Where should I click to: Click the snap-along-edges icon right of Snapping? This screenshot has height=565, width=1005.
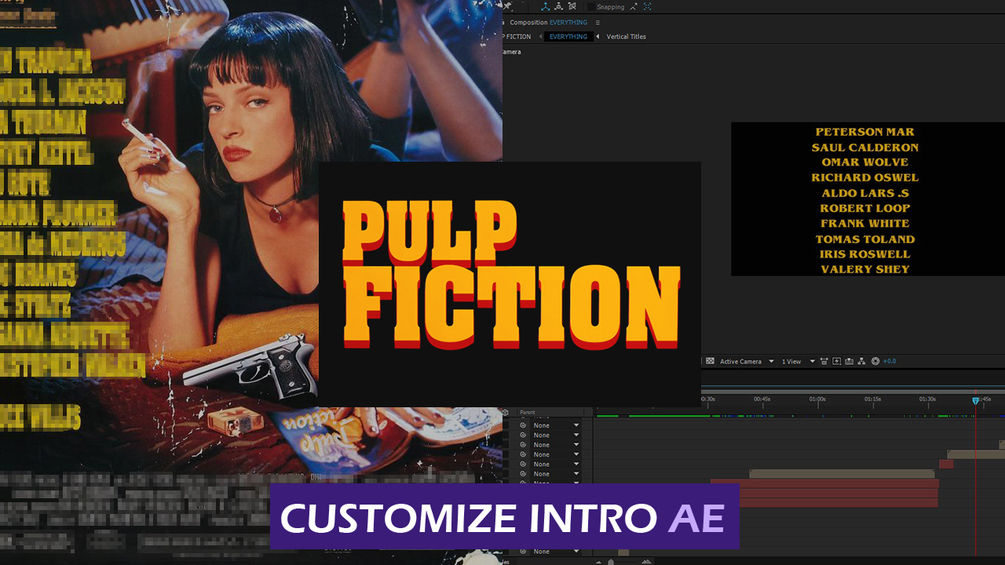click(x=634, y=6)
